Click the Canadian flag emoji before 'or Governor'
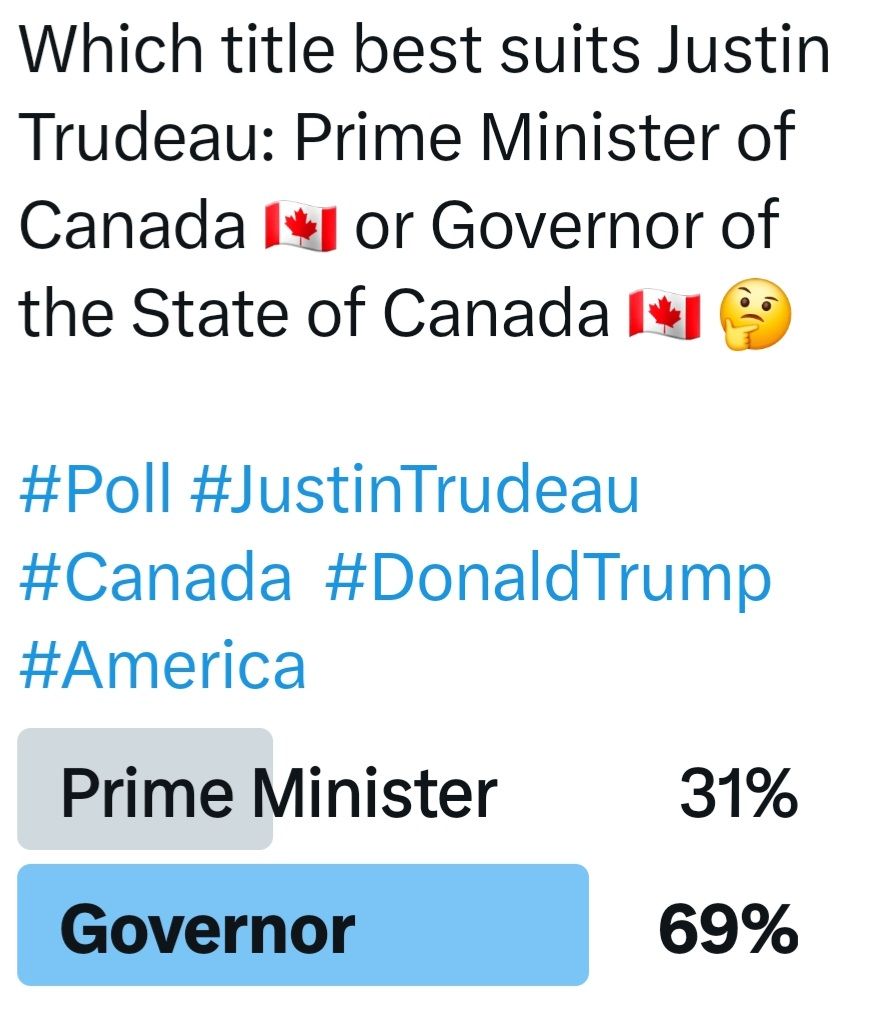 pyautogui.click(x=301, y=227)
